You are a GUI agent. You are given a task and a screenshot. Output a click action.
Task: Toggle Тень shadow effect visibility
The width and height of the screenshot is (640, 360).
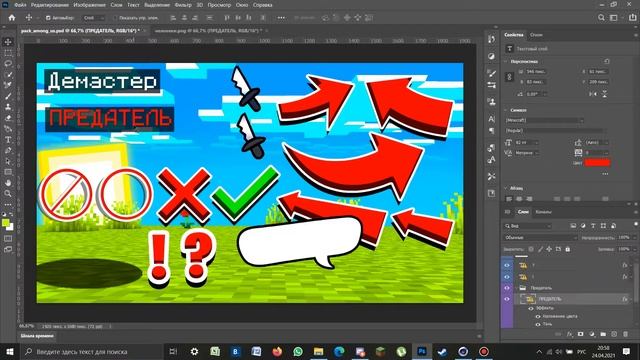tap(538, 324)
